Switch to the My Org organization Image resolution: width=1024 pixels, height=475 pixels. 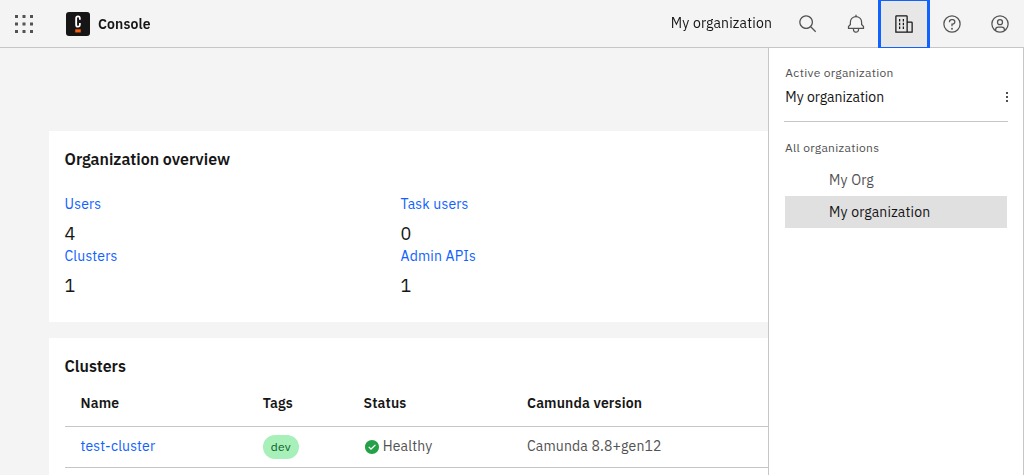coord(851,180)
